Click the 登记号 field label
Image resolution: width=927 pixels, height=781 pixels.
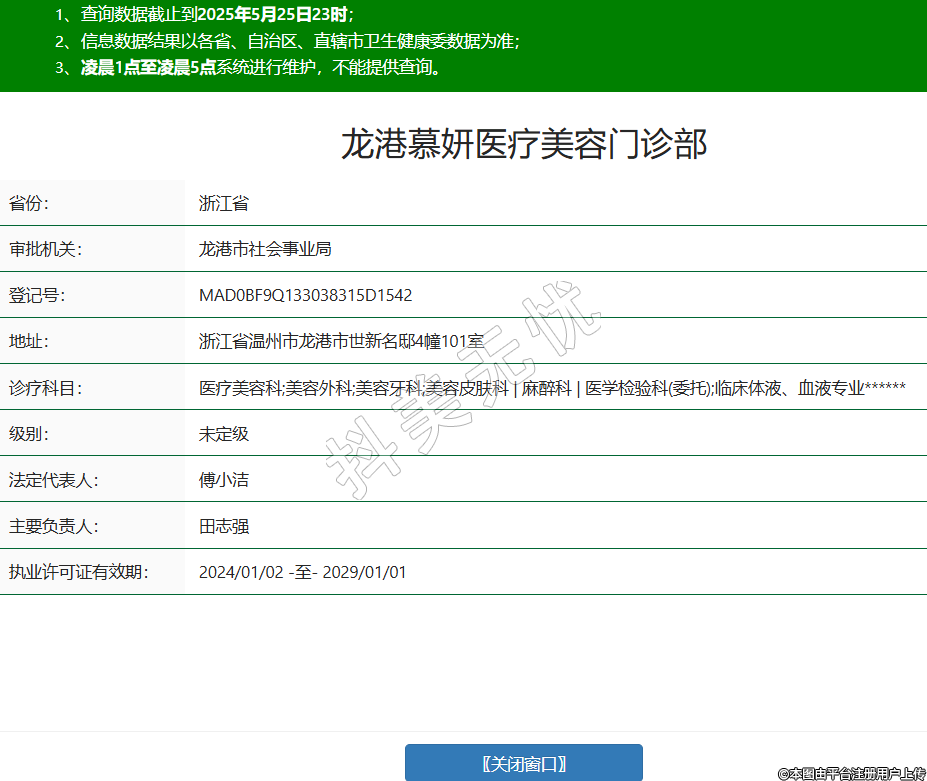click(x=36, y=296)
